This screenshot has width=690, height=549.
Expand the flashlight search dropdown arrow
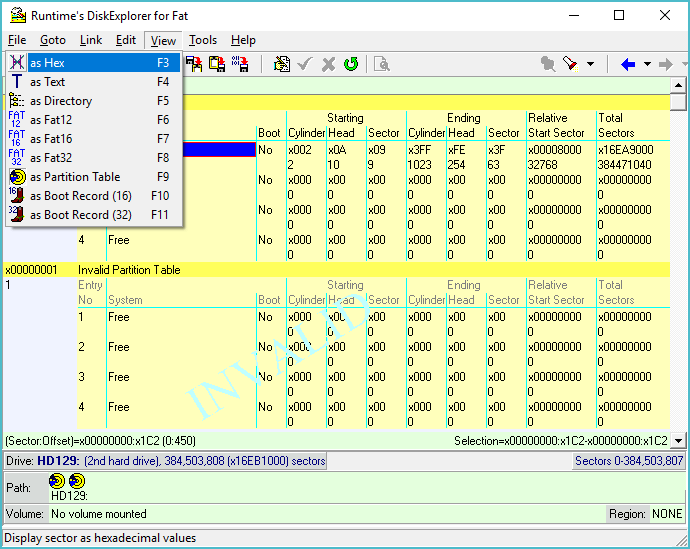590,64
